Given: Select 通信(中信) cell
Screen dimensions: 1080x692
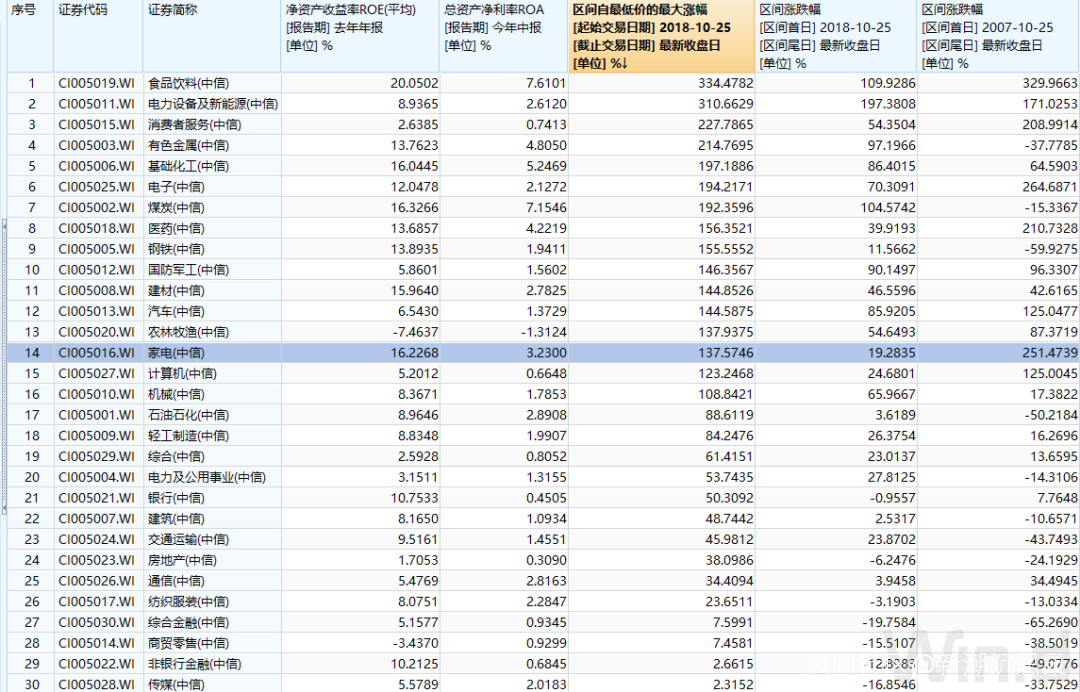Looking at the screenshot, I should [x=176, y=580].
